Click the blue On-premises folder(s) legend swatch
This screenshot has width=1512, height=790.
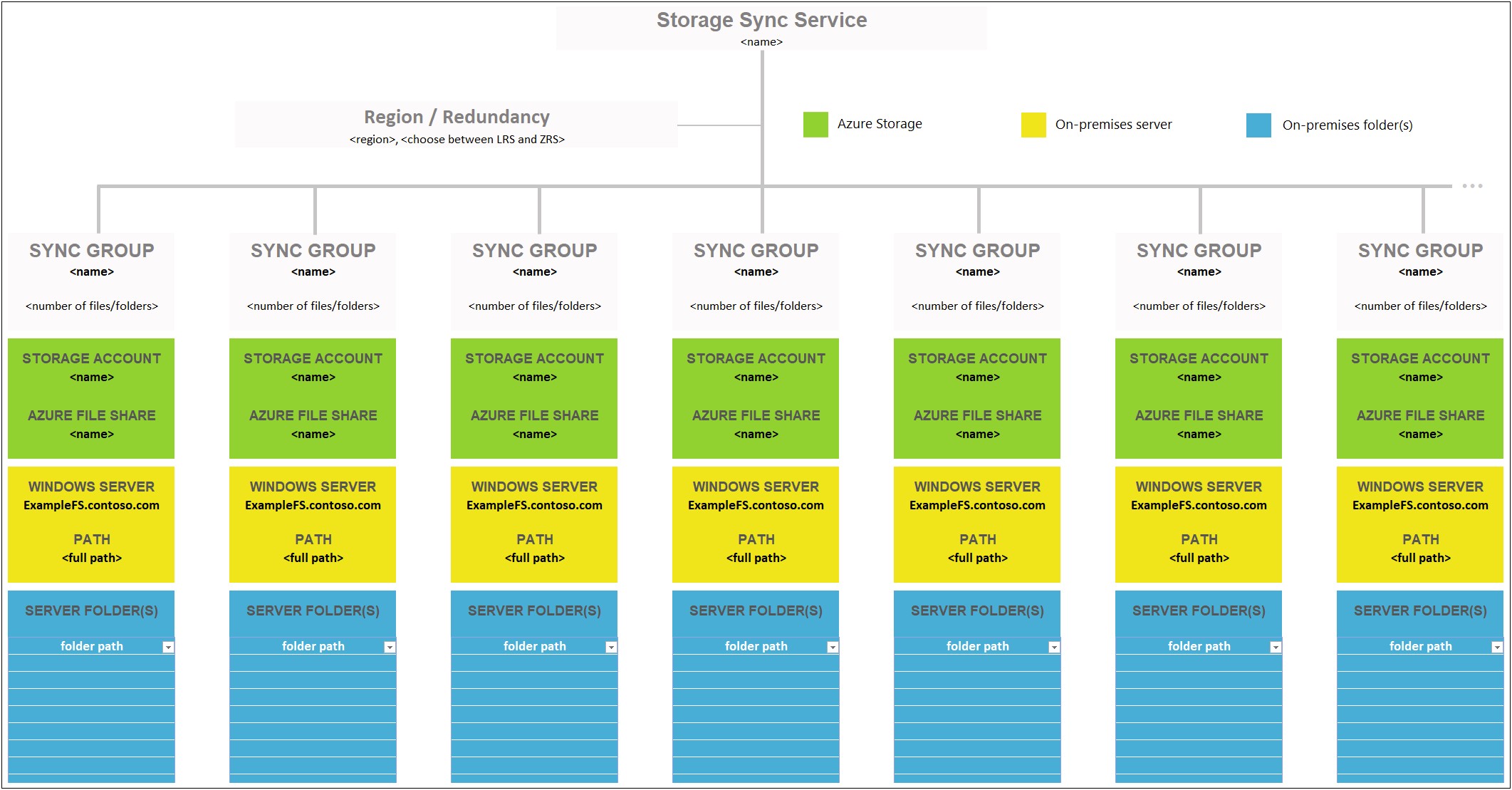point(1258,125)
